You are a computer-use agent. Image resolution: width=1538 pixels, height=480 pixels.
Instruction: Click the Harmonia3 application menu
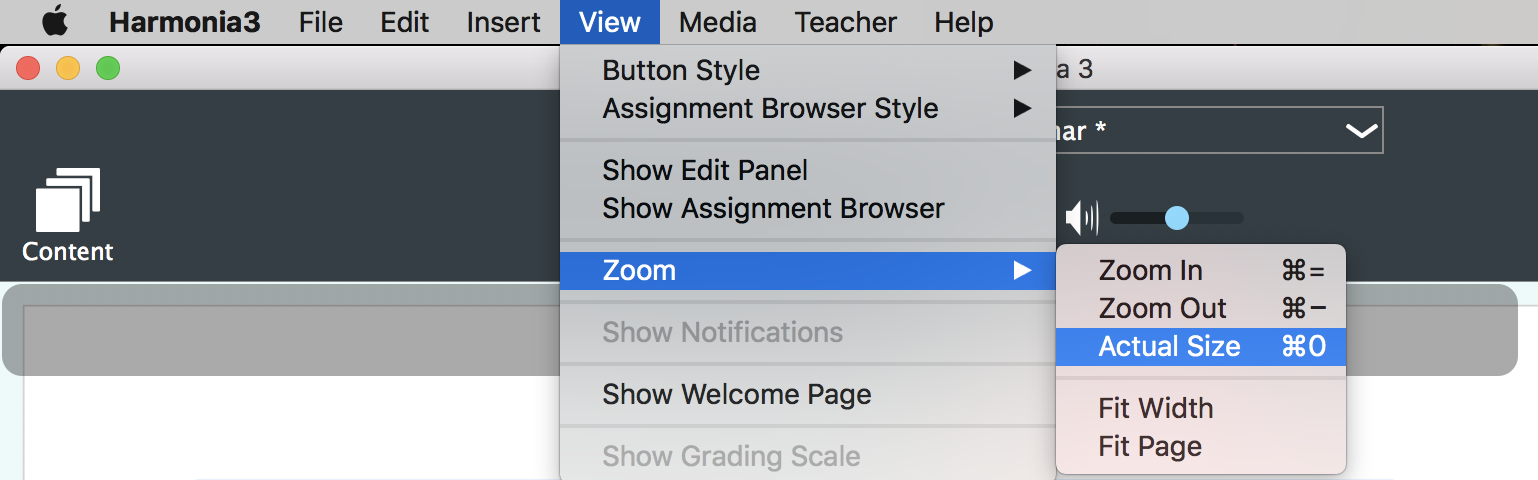pyautogui.click(x=185, y=22)
